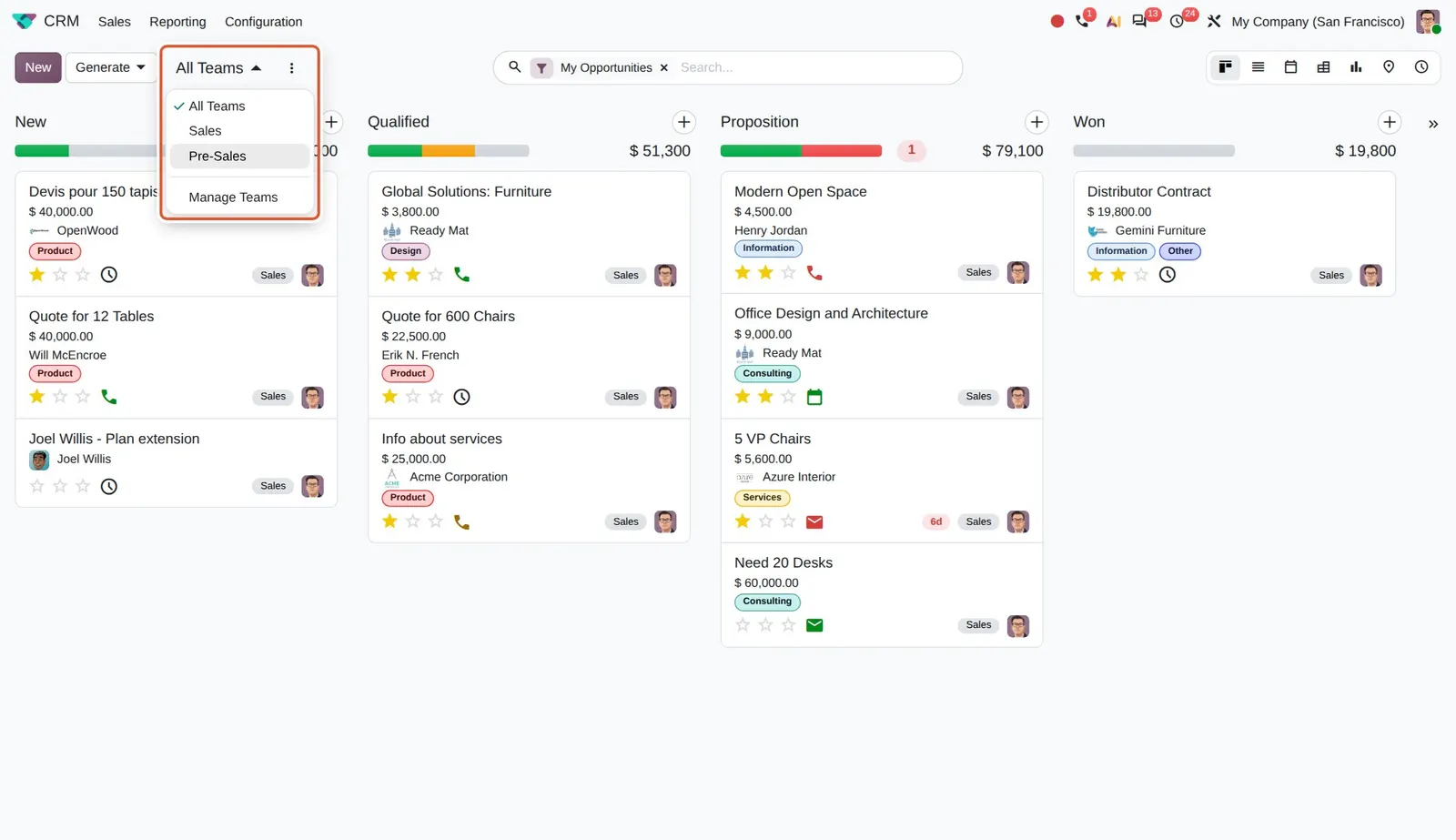Open the VoIP phone icon in header
This screenshot has height=840, width=1456.
tap(1082, 21)
